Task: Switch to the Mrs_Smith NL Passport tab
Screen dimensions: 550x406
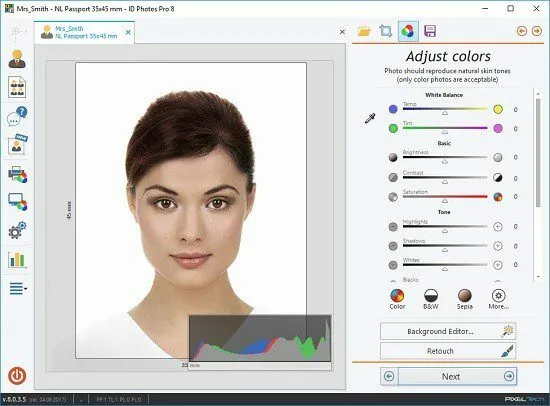Action: (x=83, y=32)
